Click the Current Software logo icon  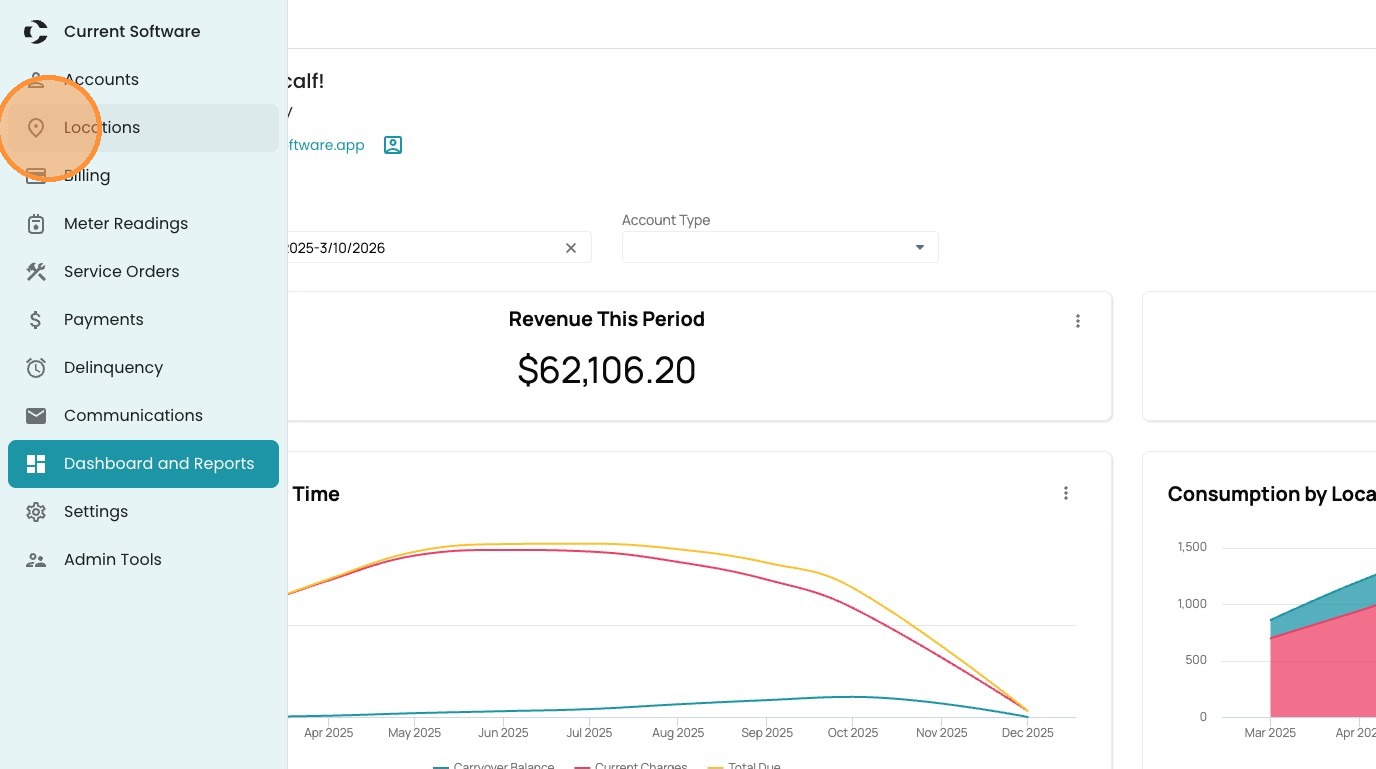[36, 32]
